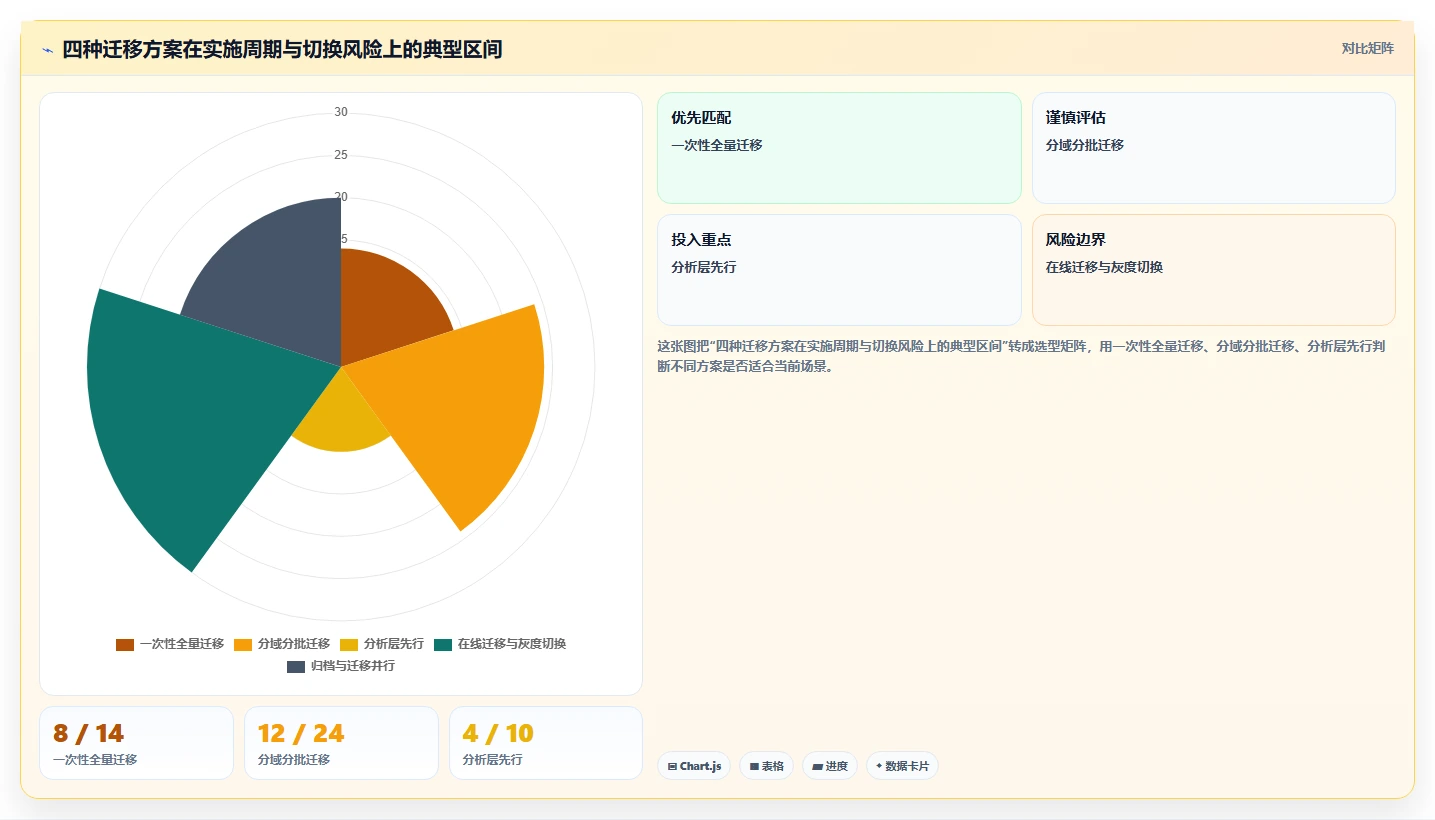Click 一次性全量迁移 text in 优先匹配 card
This screenshot has width=1435, height=820.
click(717, 145)
